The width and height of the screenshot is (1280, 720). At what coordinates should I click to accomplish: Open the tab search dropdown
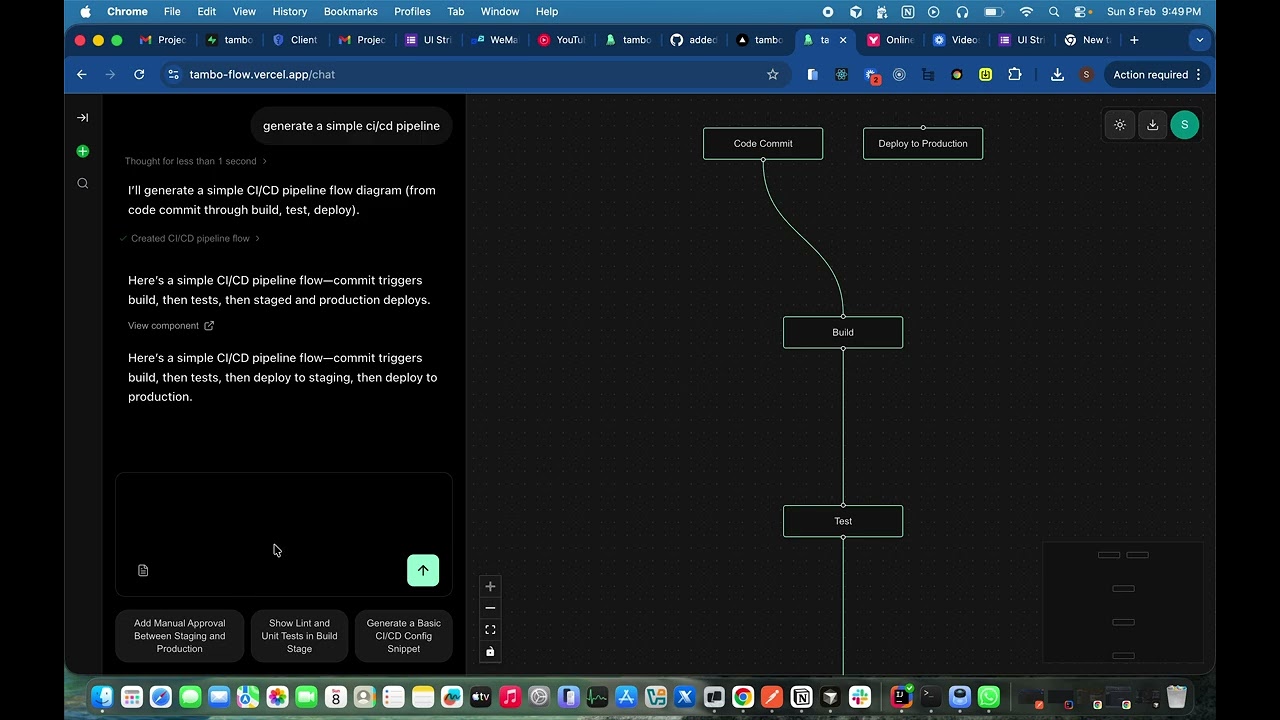pos(1199,40)
